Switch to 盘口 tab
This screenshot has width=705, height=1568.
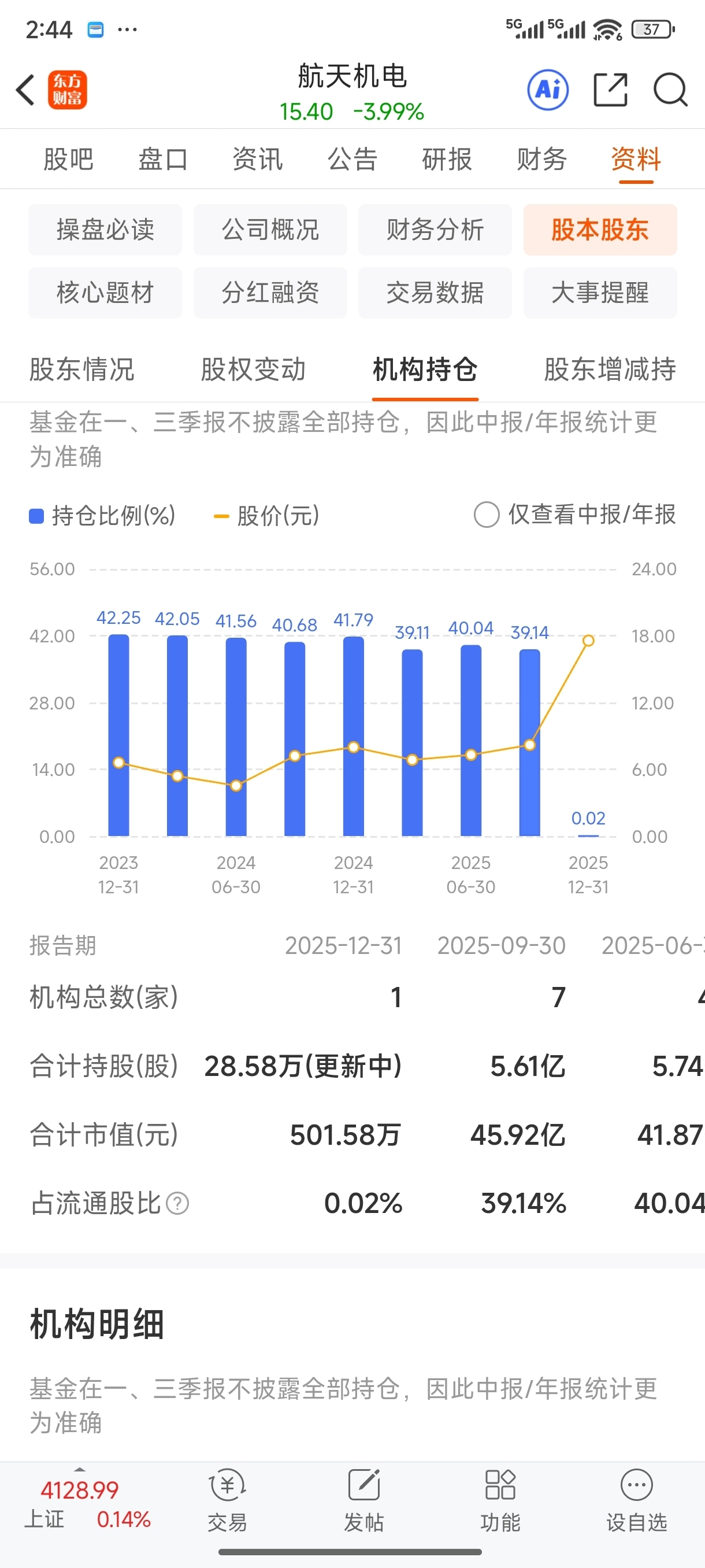point(162,160)
